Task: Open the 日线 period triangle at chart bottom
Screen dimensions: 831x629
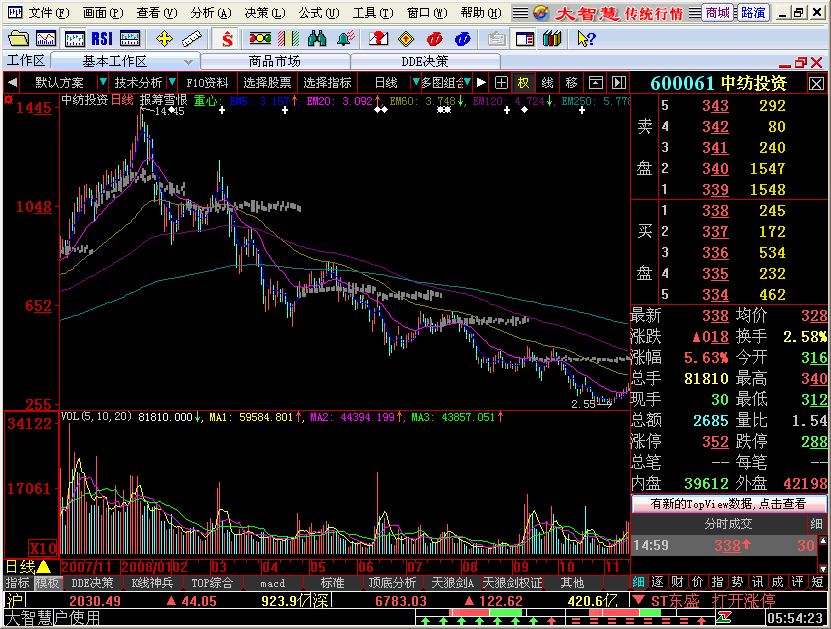Action: (x=44, y=567)
